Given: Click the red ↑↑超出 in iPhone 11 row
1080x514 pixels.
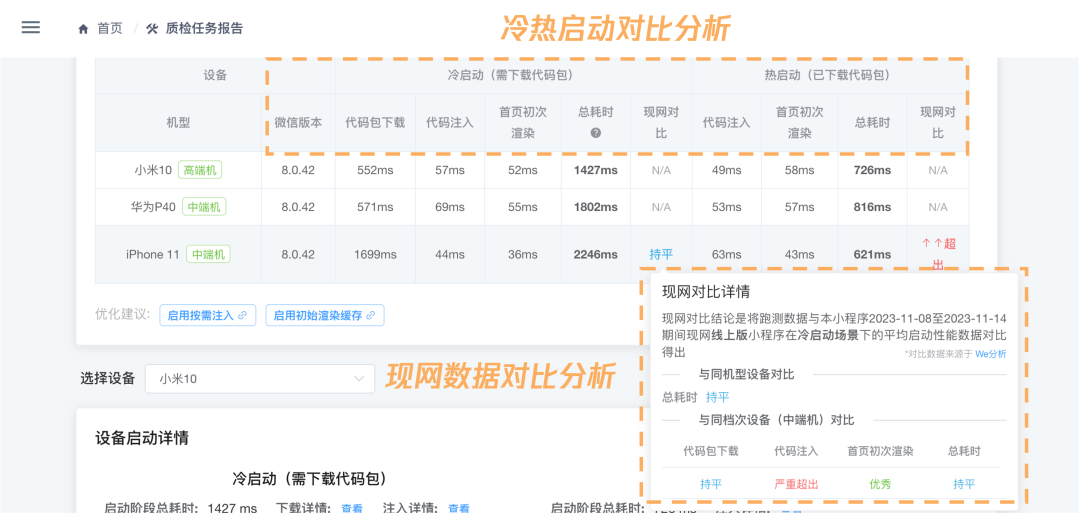Looking at the screenshot, I should click(x=937, y=253).
